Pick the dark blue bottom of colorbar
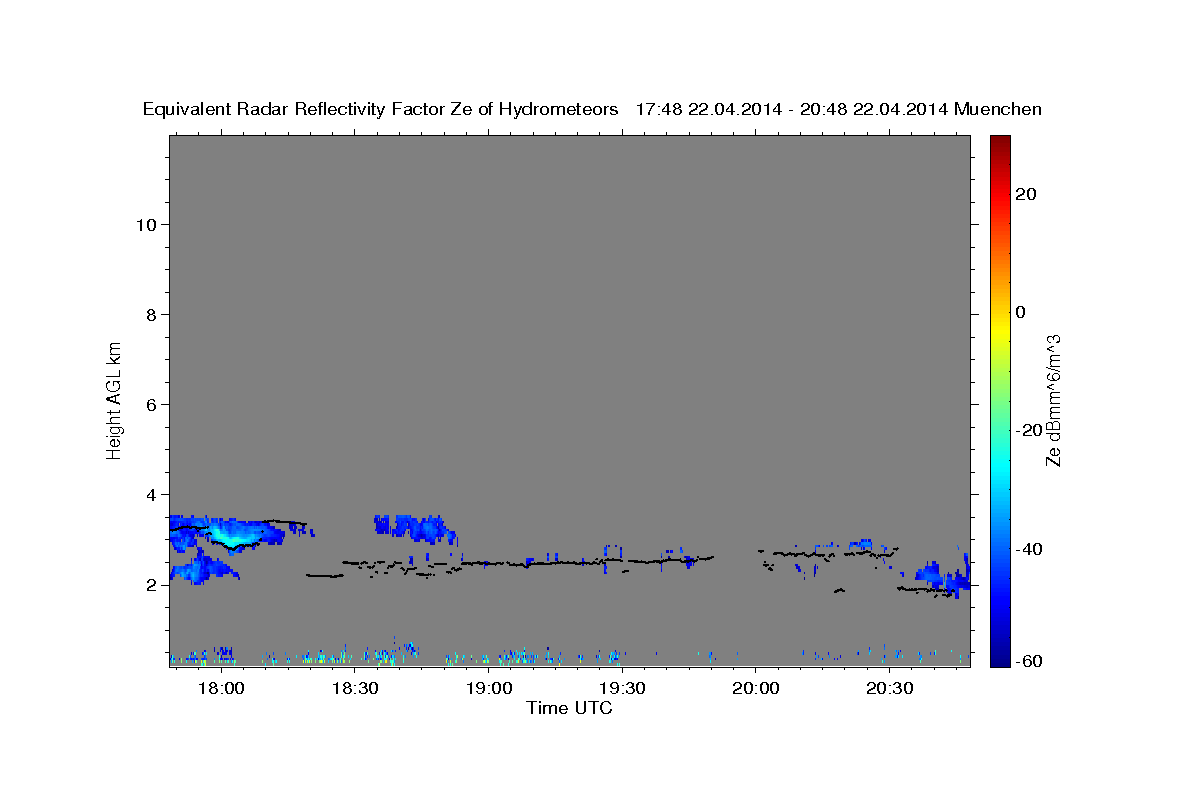The width and height of the screenshot is (1200, 800). tap(999, 658)
